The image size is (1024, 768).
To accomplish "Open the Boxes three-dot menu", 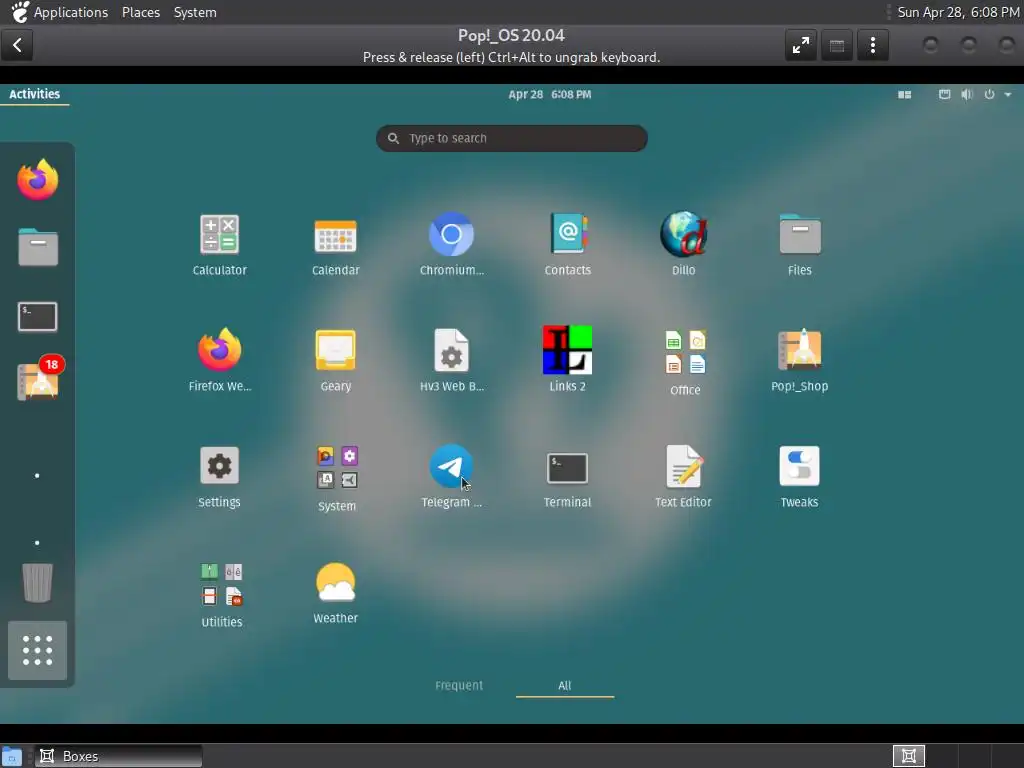I will point(872,45).
